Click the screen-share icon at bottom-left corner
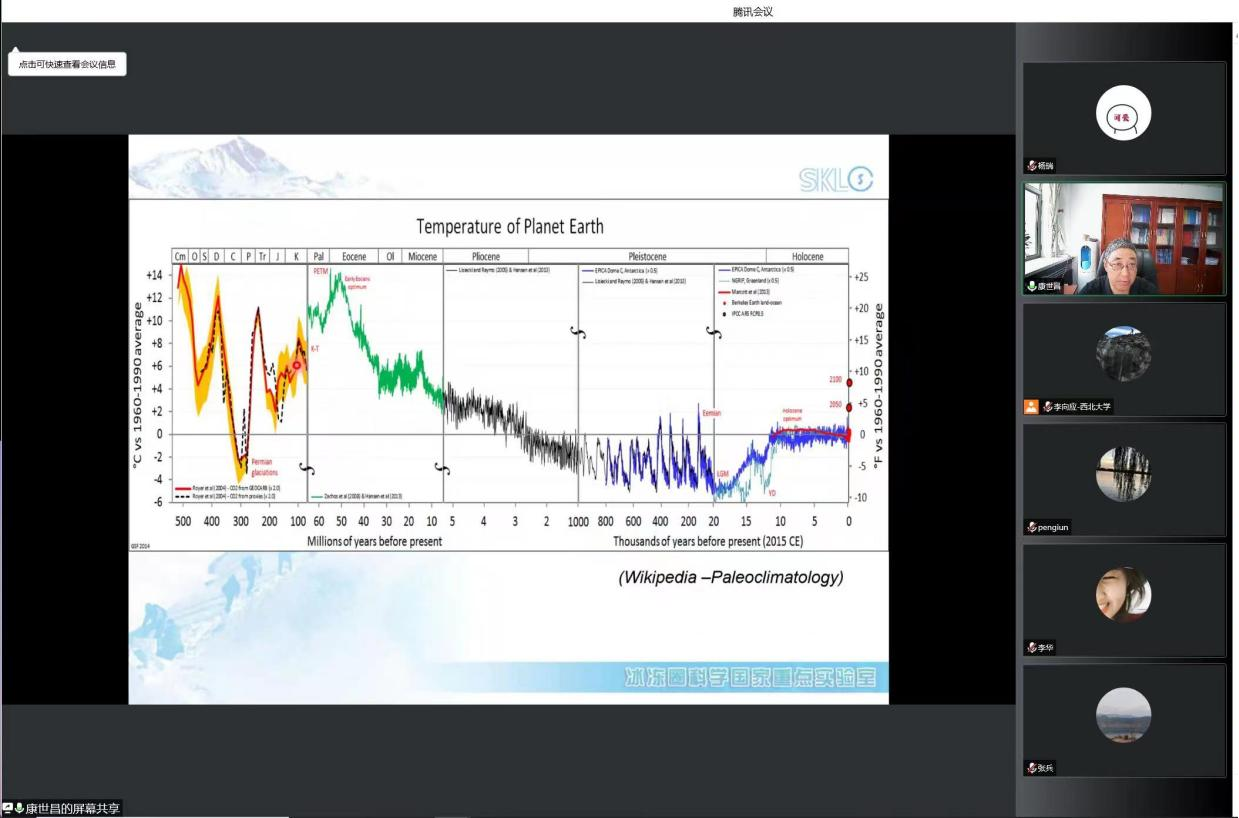Screen dimensions: 1239x818 8,808
